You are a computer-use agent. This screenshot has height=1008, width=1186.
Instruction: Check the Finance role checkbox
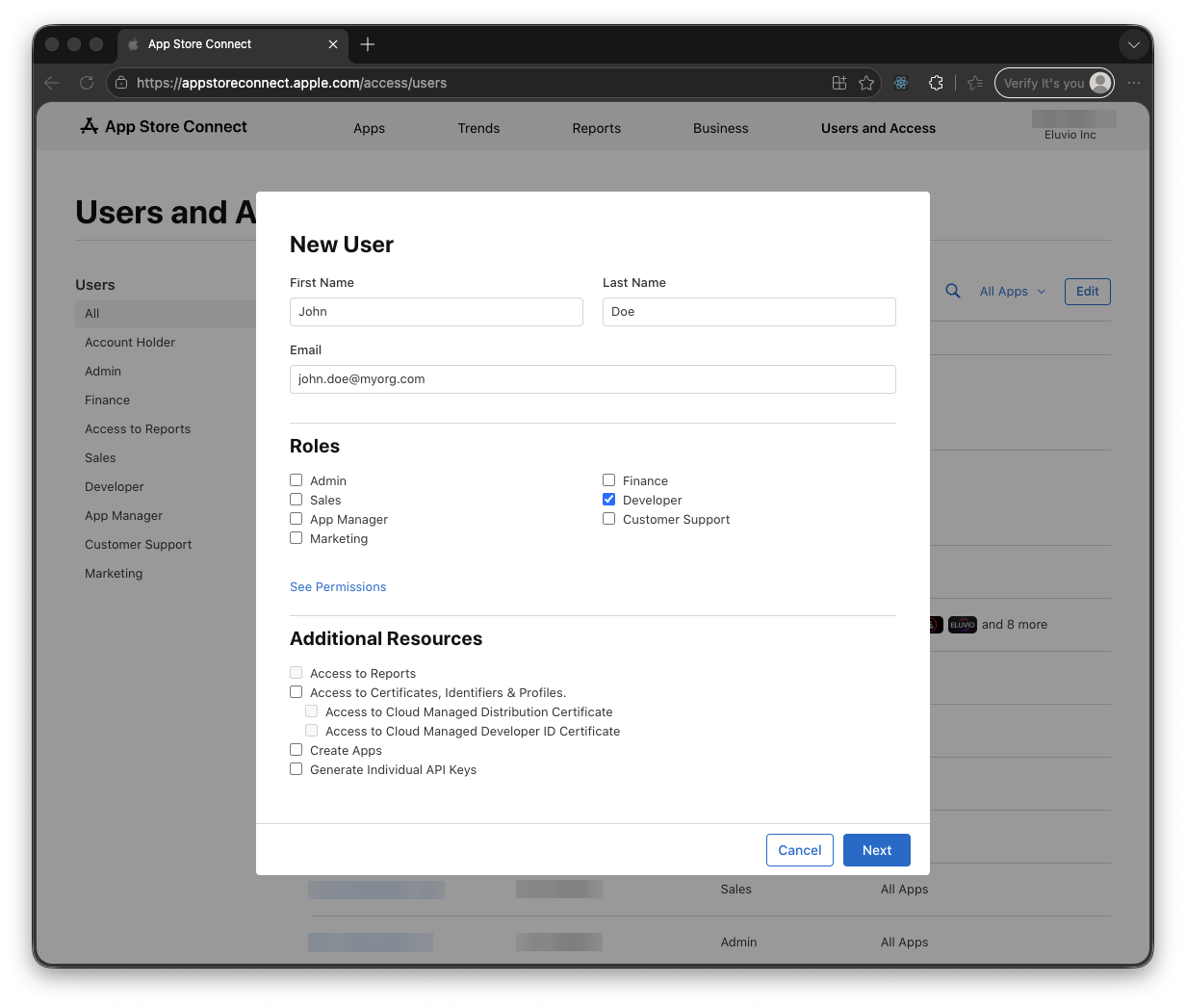pyautogui.click(x=609, y=480)
